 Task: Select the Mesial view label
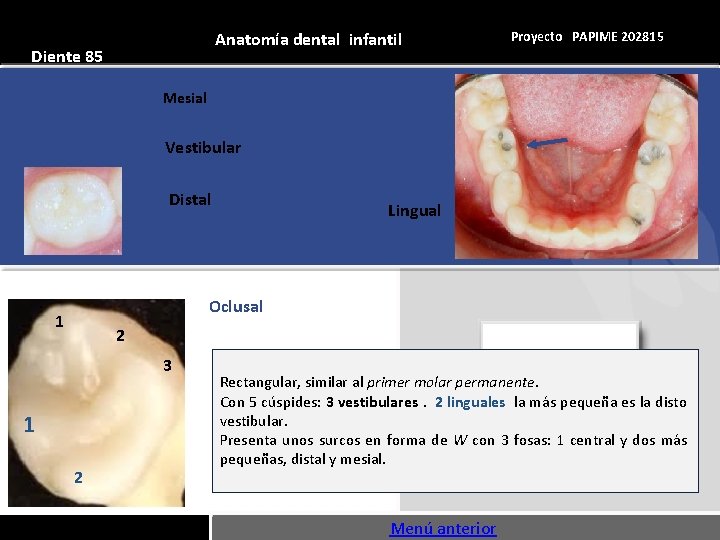[185, 98]
